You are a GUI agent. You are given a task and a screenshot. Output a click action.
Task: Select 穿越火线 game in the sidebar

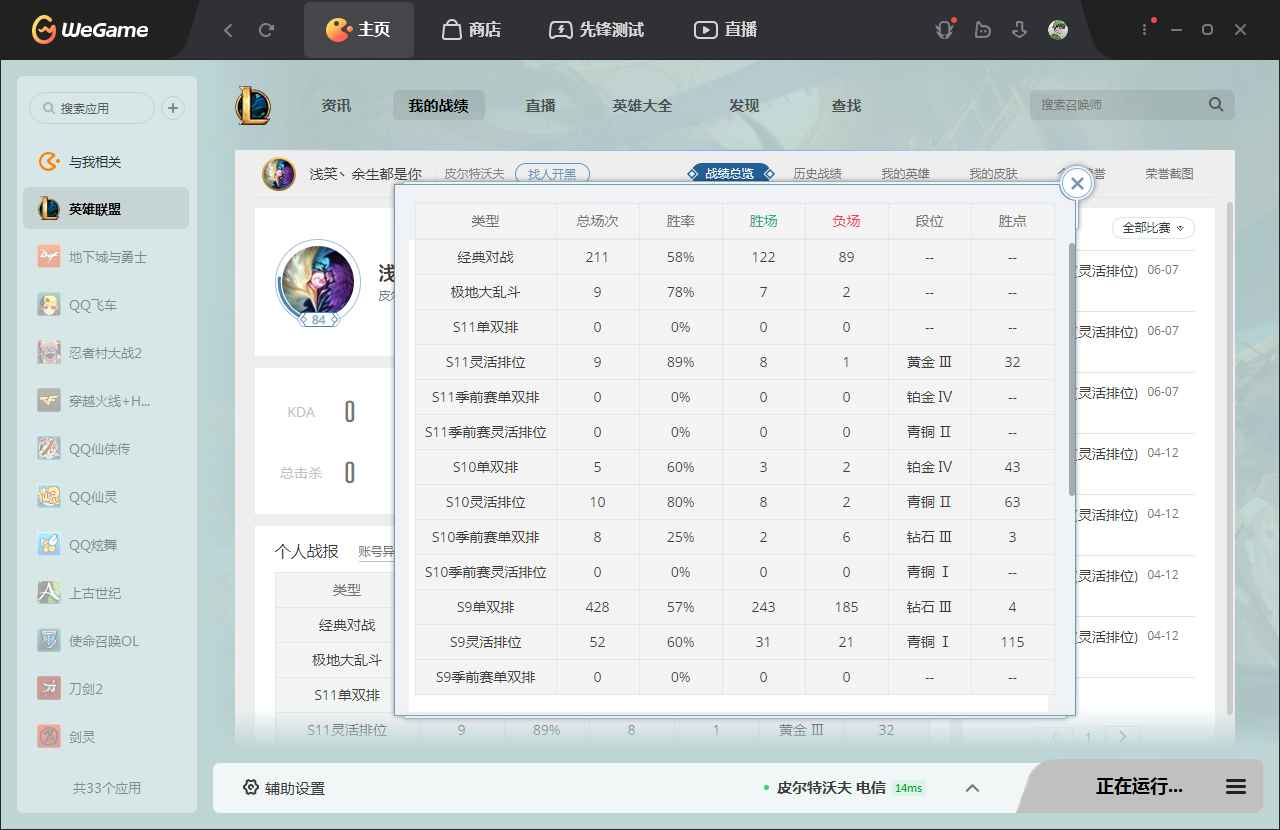coord(106,401)
